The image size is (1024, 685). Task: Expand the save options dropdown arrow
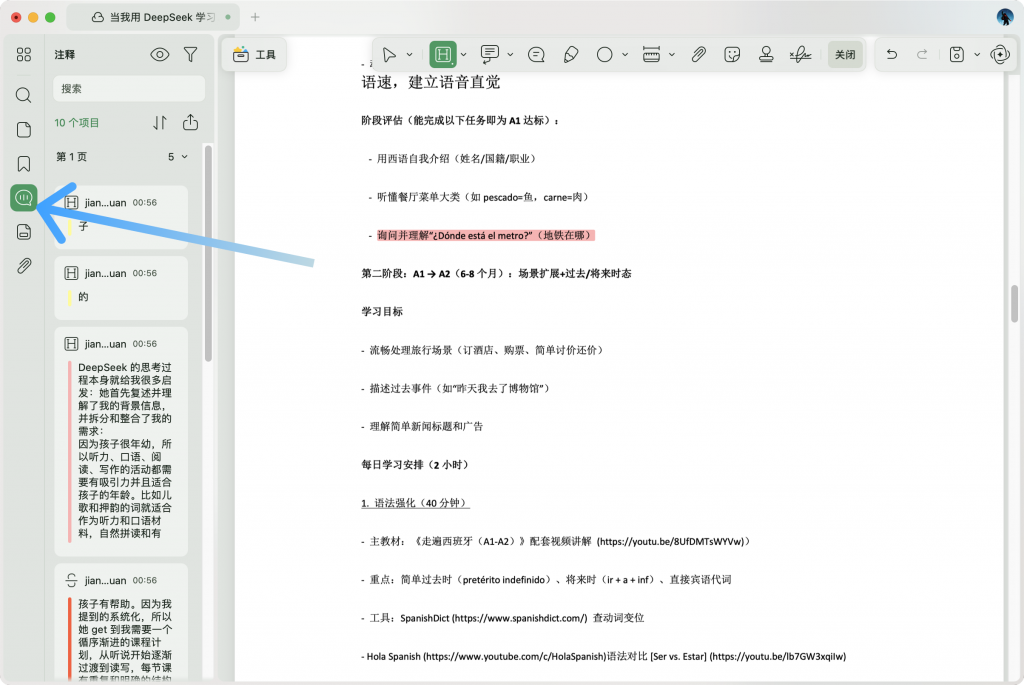977,54
